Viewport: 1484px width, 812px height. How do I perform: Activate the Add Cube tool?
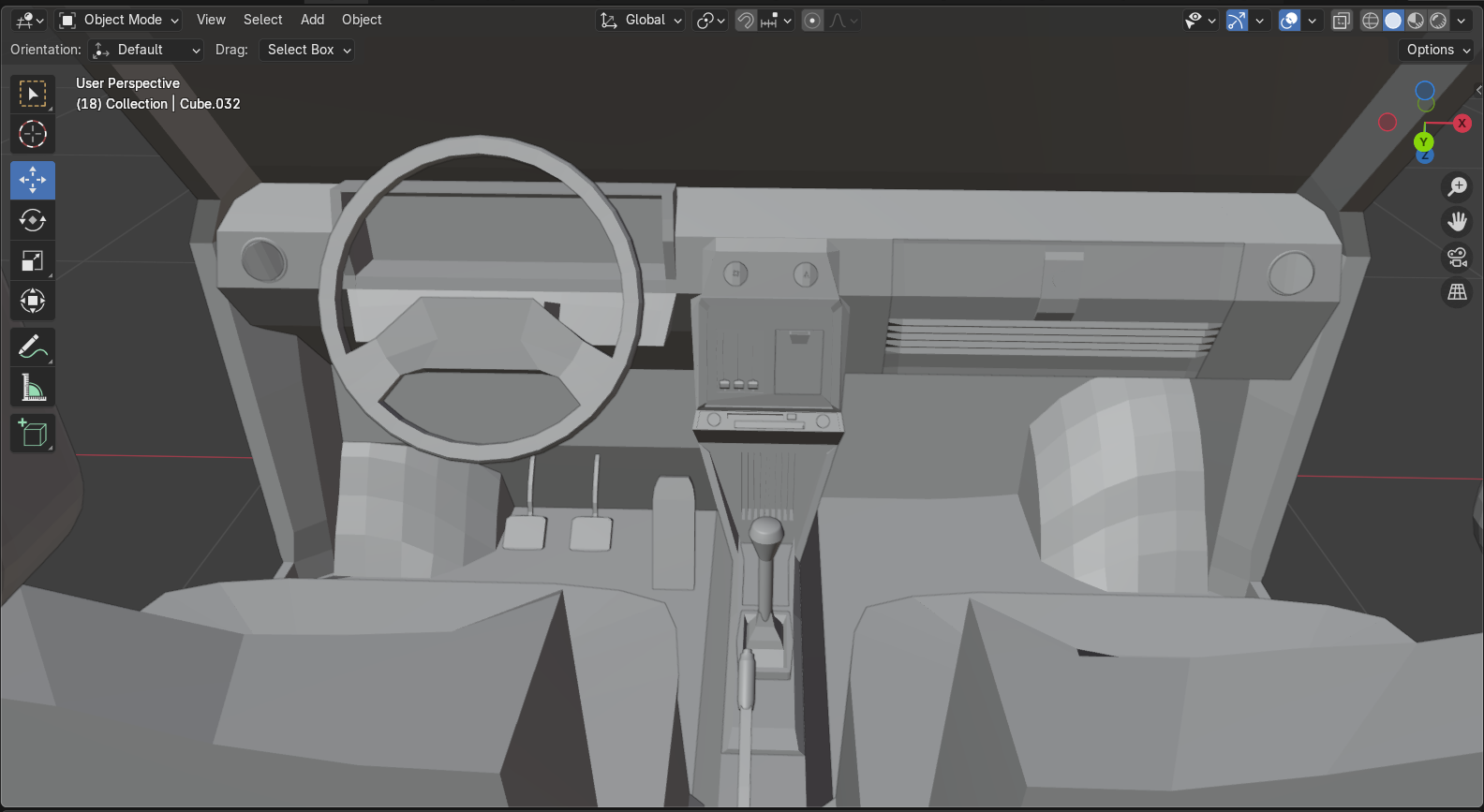click(x=33, y=434)
